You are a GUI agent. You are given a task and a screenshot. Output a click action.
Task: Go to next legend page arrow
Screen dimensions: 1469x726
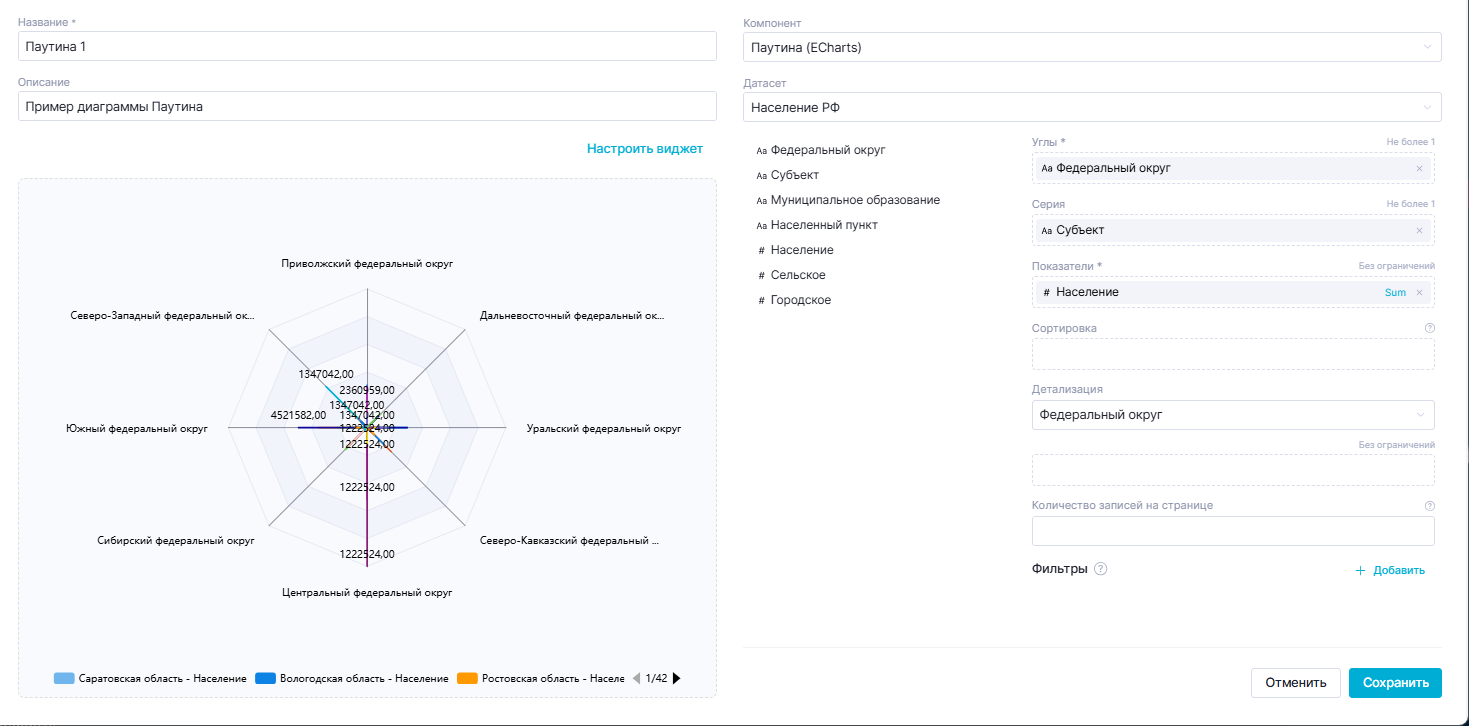[677, 678]
